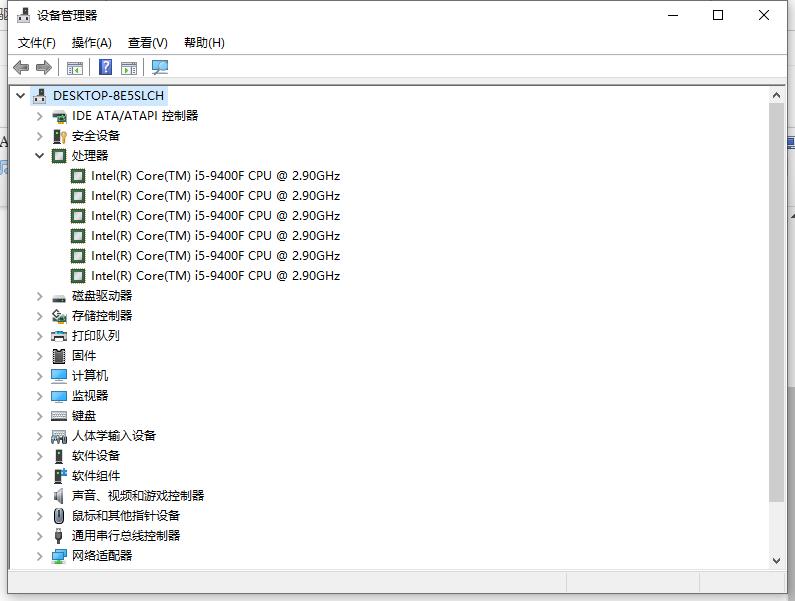
Task: Expand the 磁盘驱动器 category
Action: point(40,296)
